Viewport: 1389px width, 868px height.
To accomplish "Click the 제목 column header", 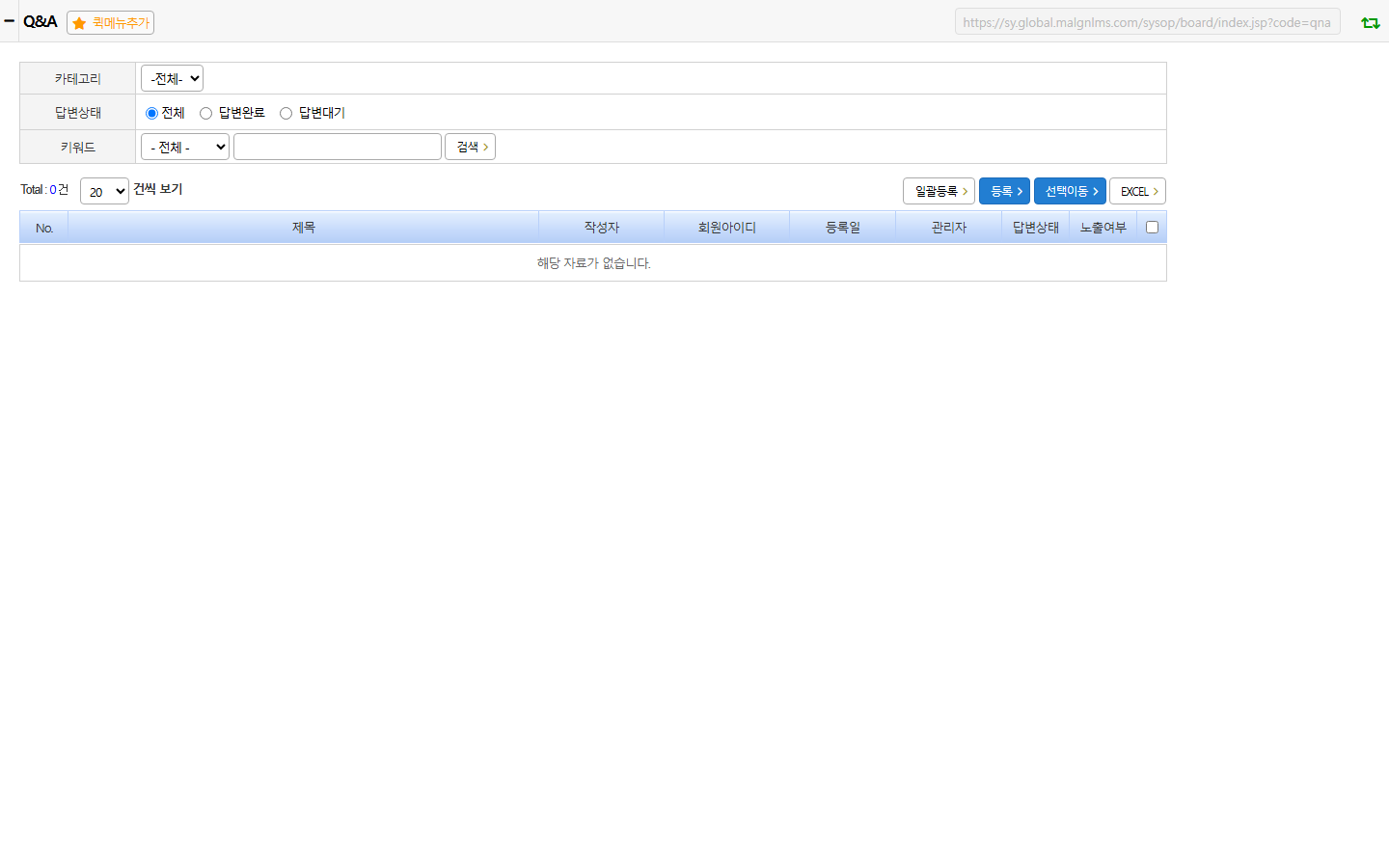I will pyautogui.click(x=304, y=227).
